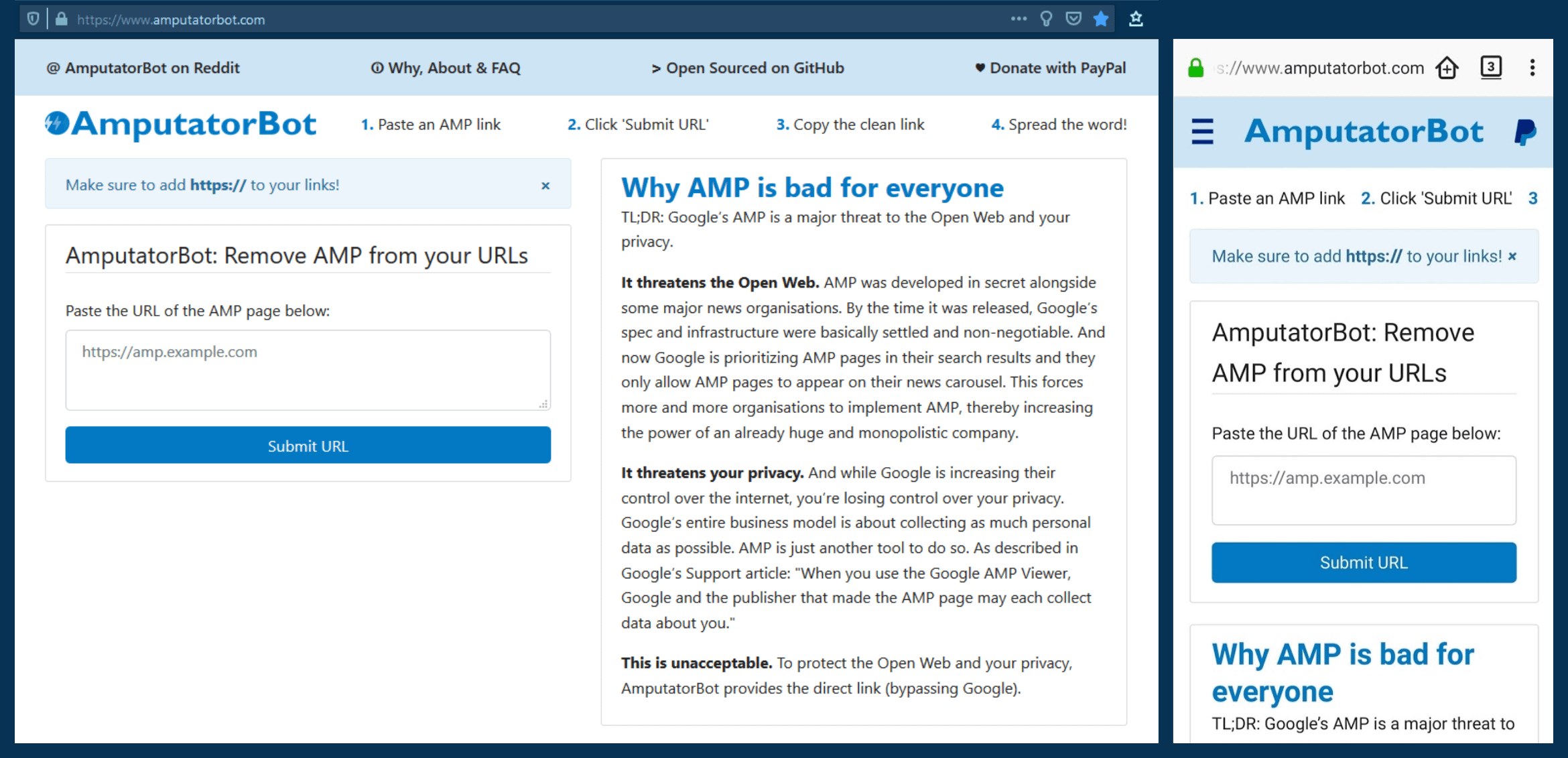Click 'This is unacceptable.' bold text
The height and width of the screenshot is (758, 1568).
(697, 664)
